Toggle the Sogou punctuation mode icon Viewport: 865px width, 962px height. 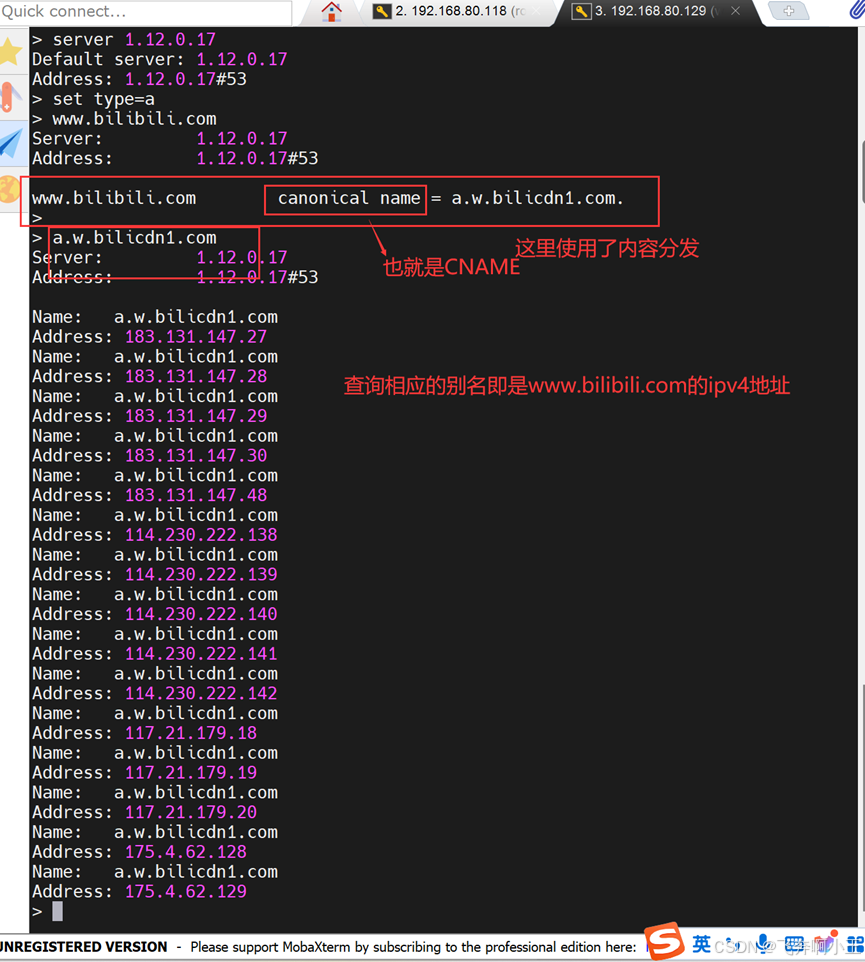(x=732, y=944)
